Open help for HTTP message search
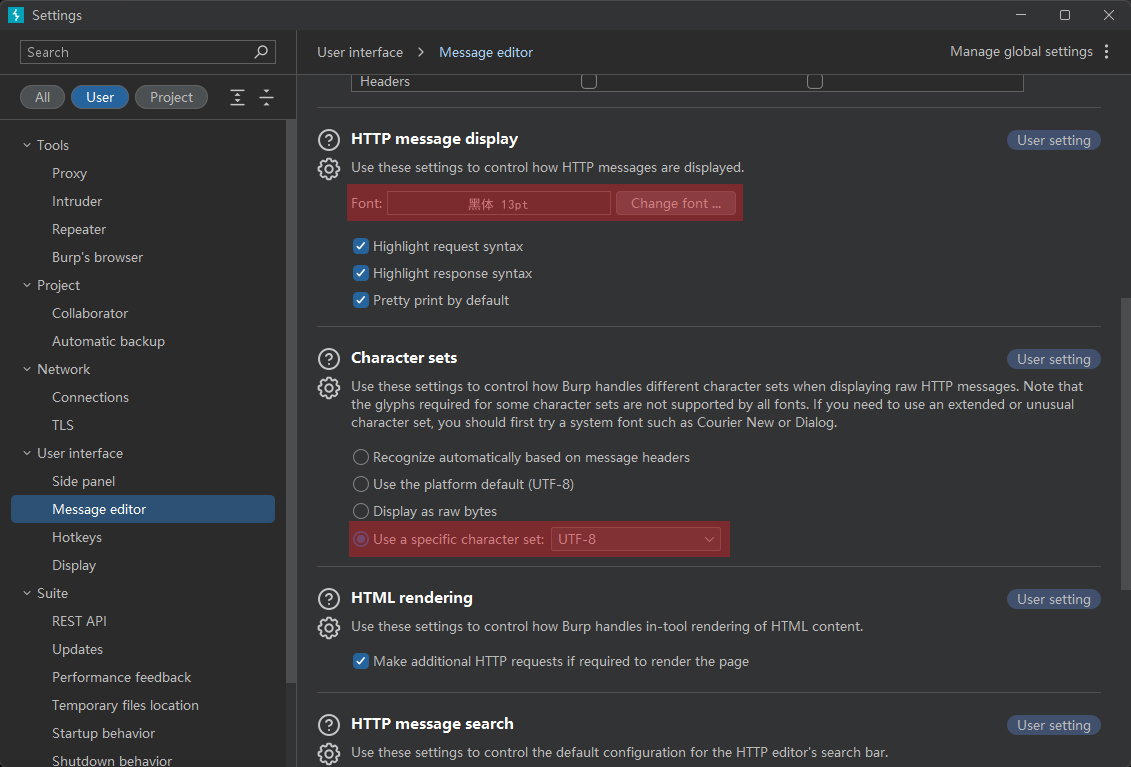Screen dimensions: 1131x767 (x=329, y=724)
